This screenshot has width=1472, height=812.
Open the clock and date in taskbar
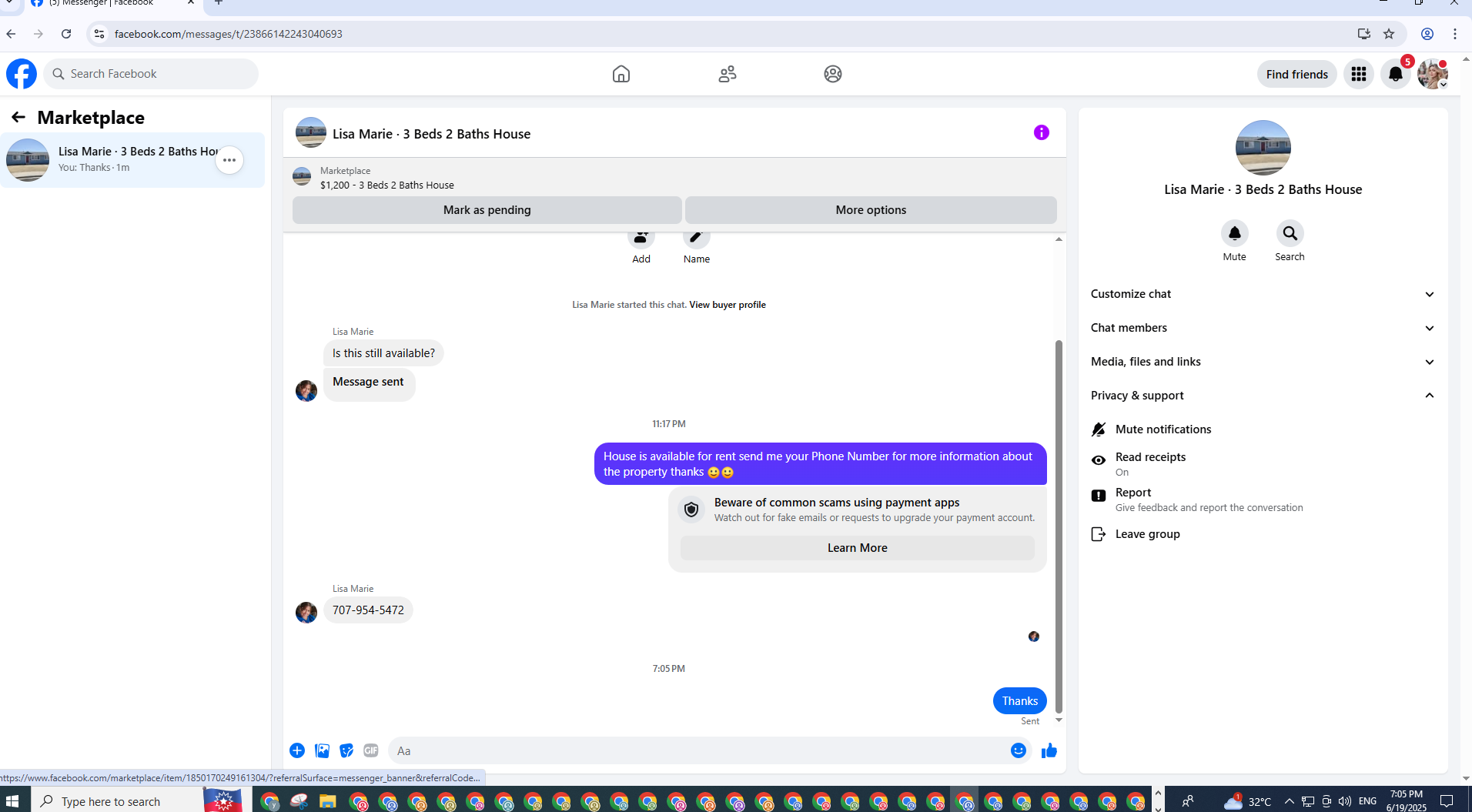[1407, 801]
